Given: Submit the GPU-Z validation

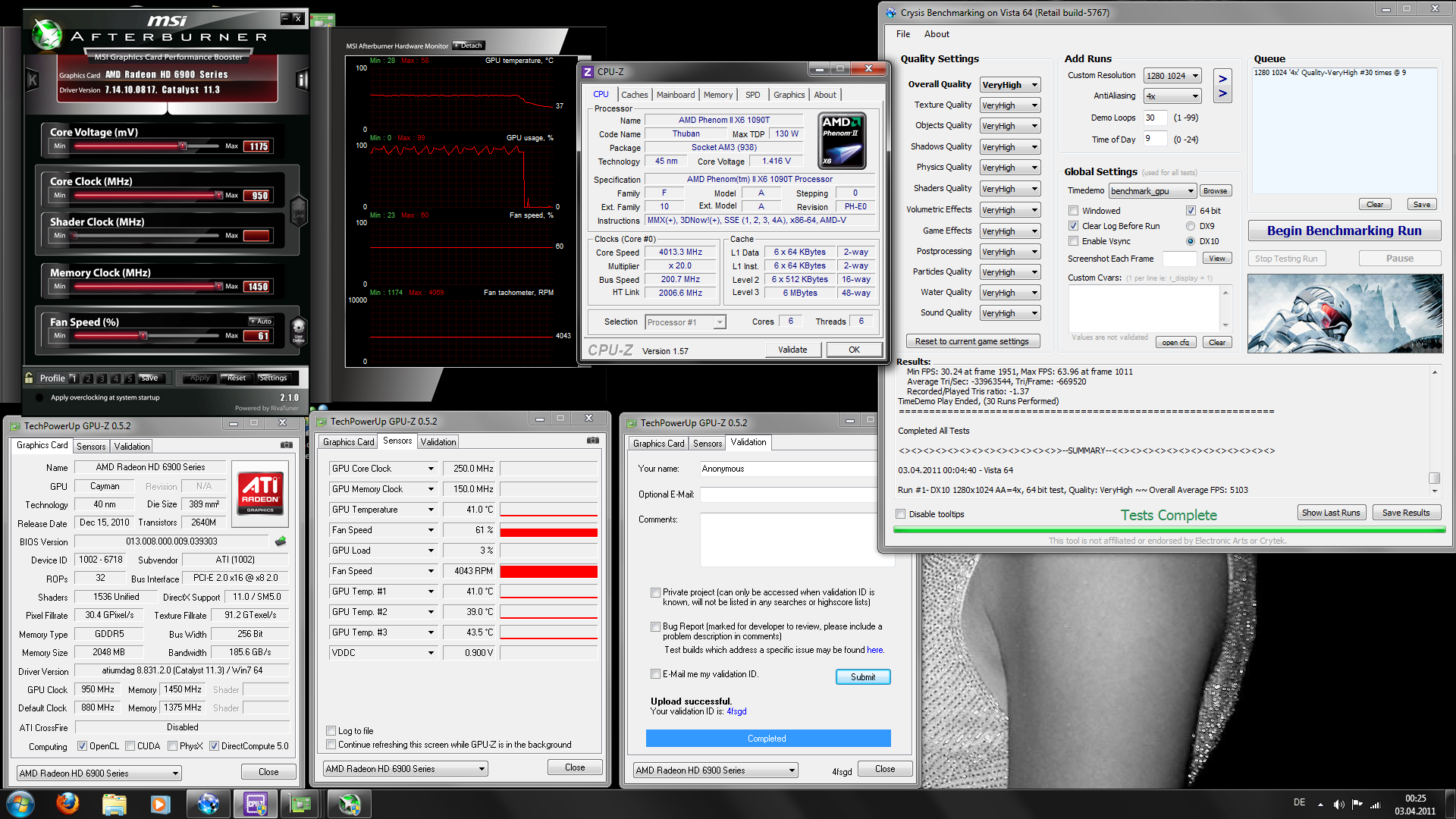Looking at the screenshot, I should coord(863,677).
